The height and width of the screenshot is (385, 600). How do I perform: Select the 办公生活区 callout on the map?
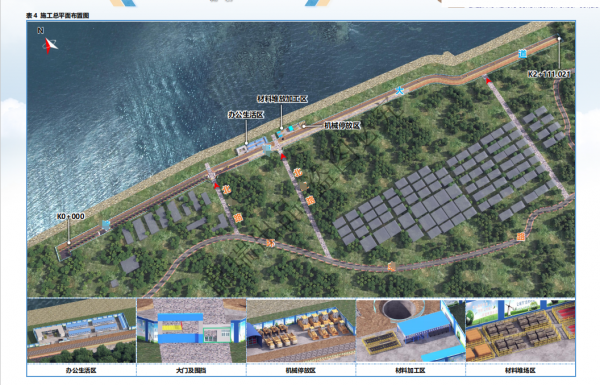click(246, 114)
